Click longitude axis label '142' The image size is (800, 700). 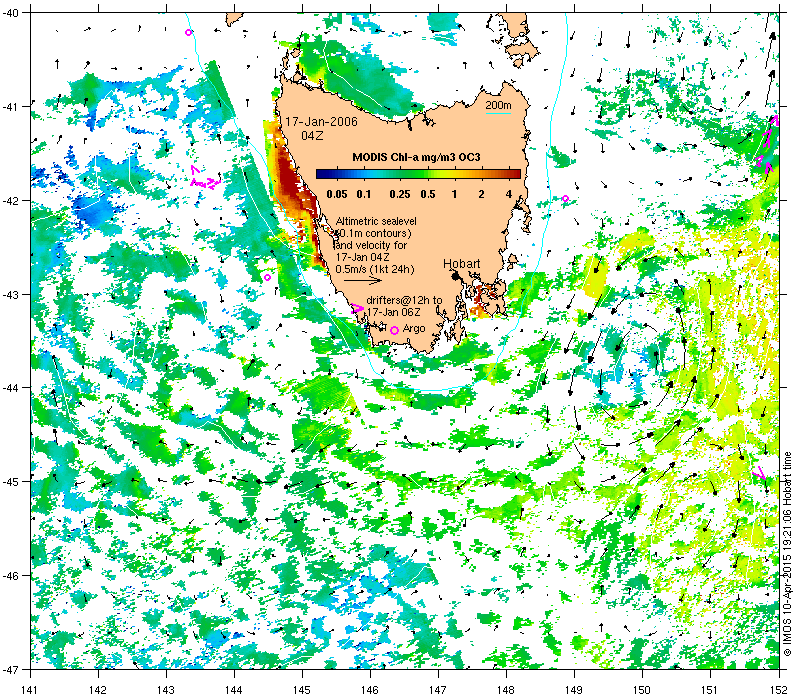[98, 690]
